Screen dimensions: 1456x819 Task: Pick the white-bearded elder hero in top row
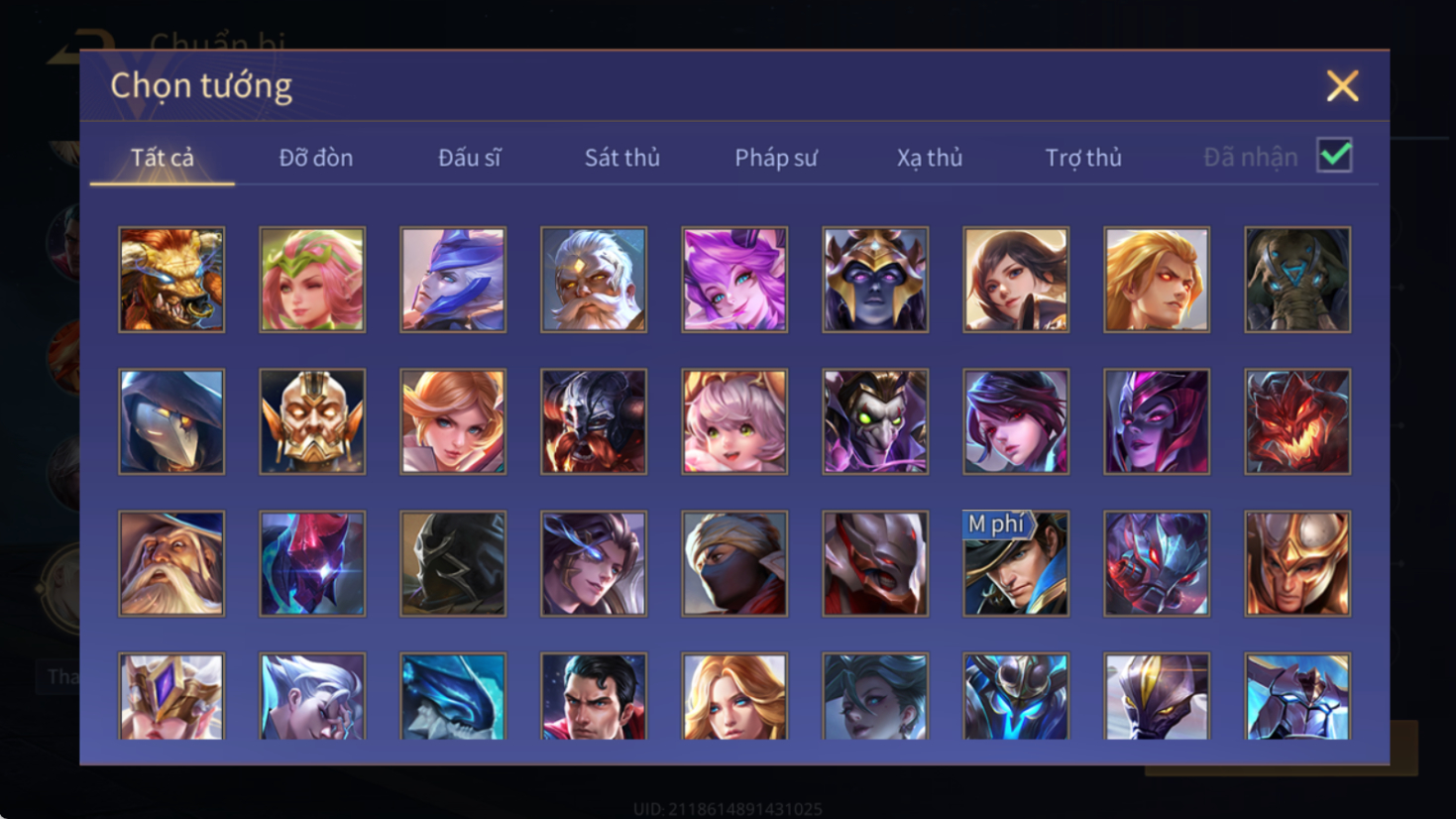(x=594, y=280)
